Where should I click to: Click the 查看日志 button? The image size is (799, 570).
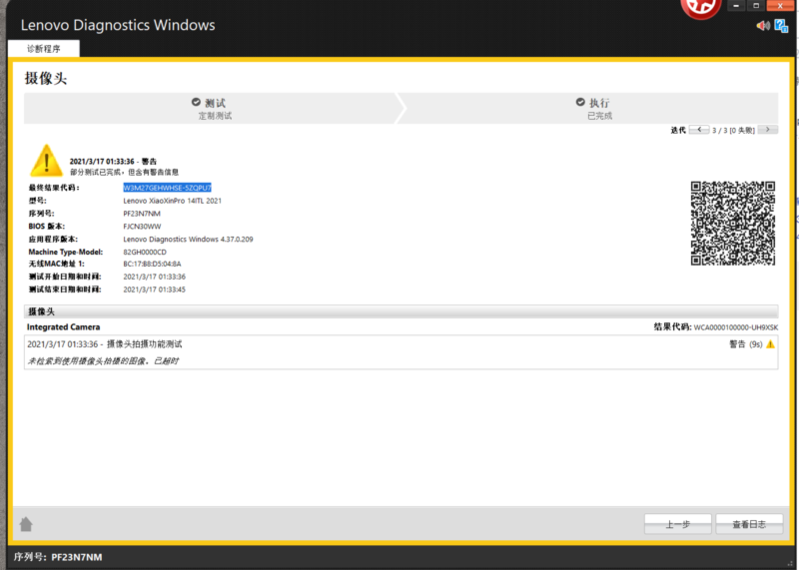749,524
